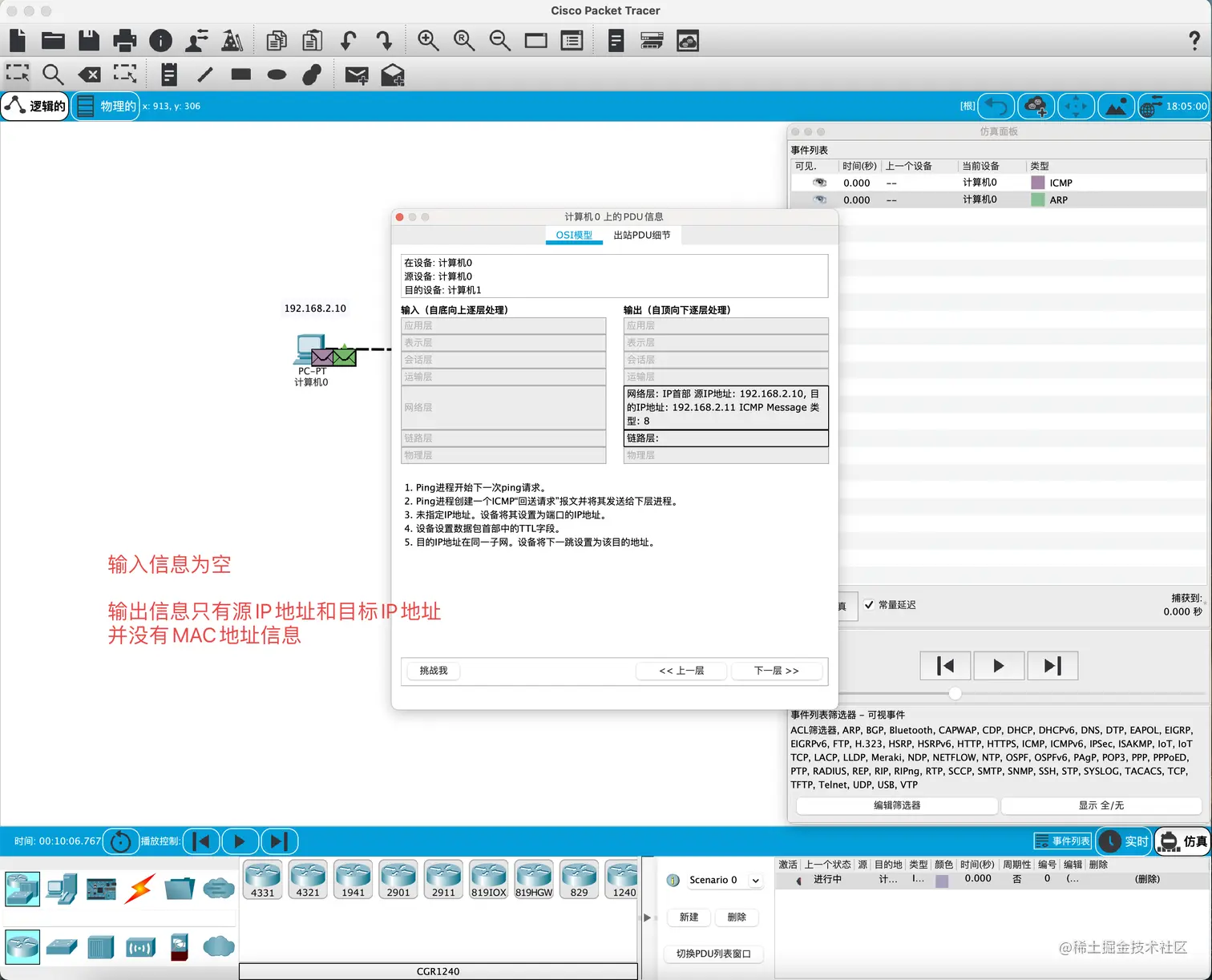Add a Simple PDU envelope
1212x980 pixels.
coord(357,75)
